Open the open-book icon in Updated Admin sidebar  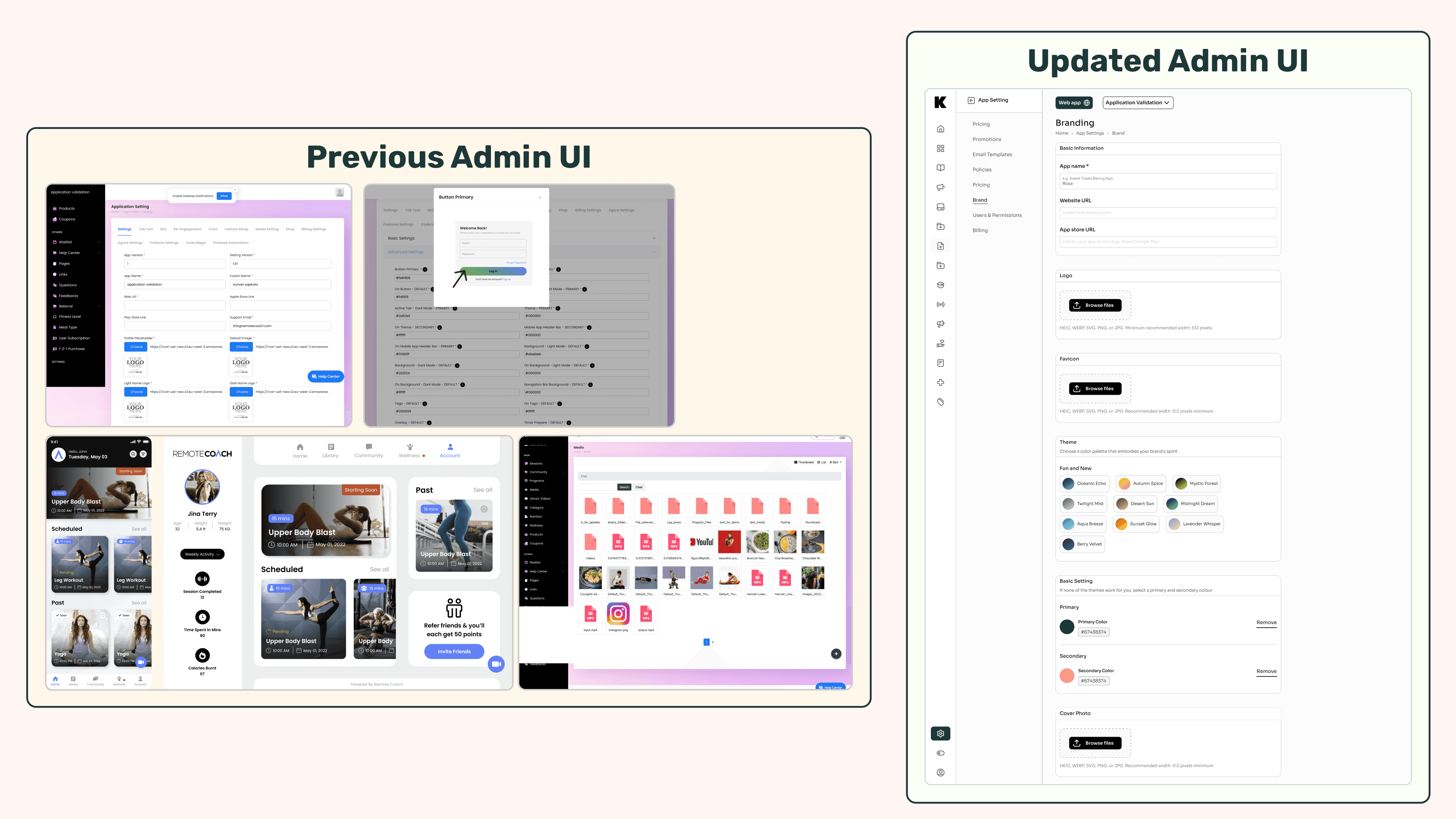click(x=940, y=168)
